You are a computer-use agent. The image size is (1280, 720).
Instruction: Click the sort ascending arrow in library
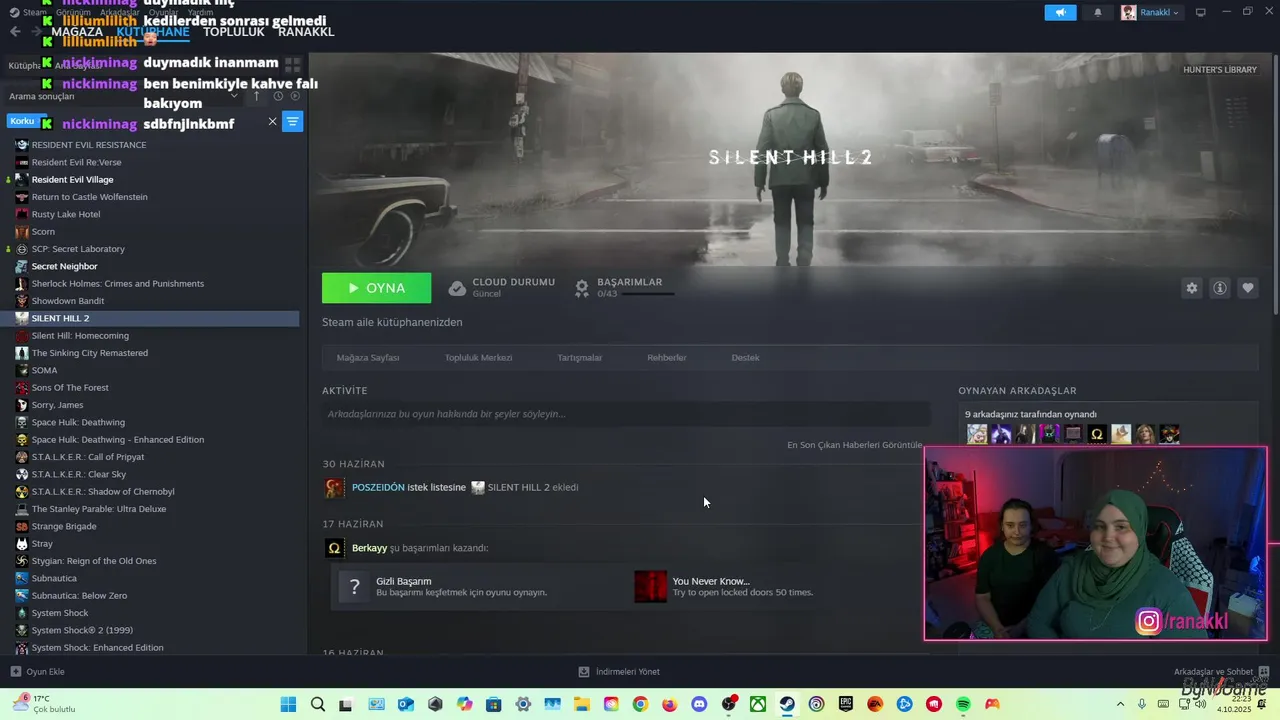click(x=256, y=96)
